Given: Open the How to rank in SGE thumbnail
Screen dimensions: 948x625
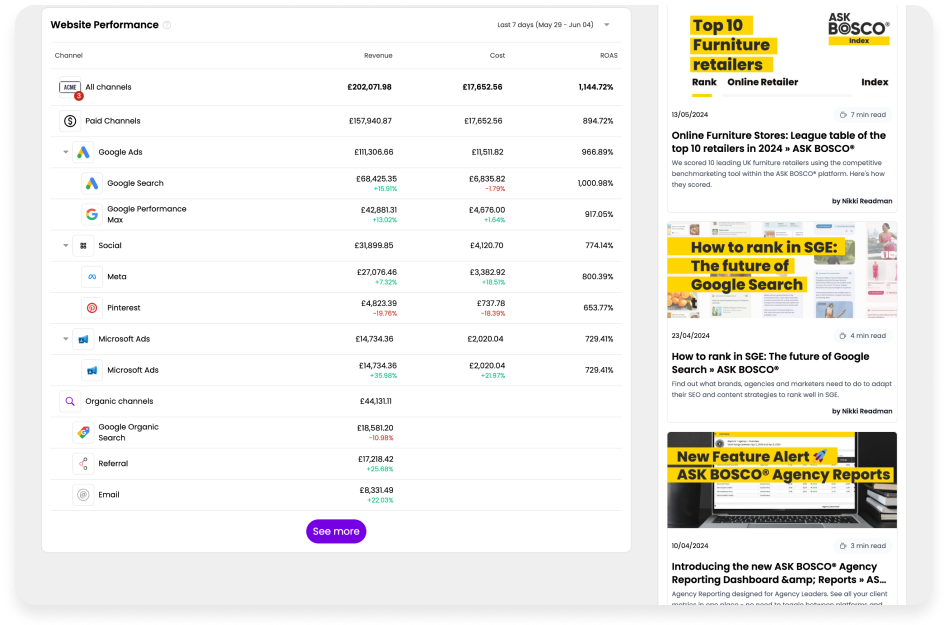Looking at the screenshot, I should pyautogui.click(x=782, y=270).
